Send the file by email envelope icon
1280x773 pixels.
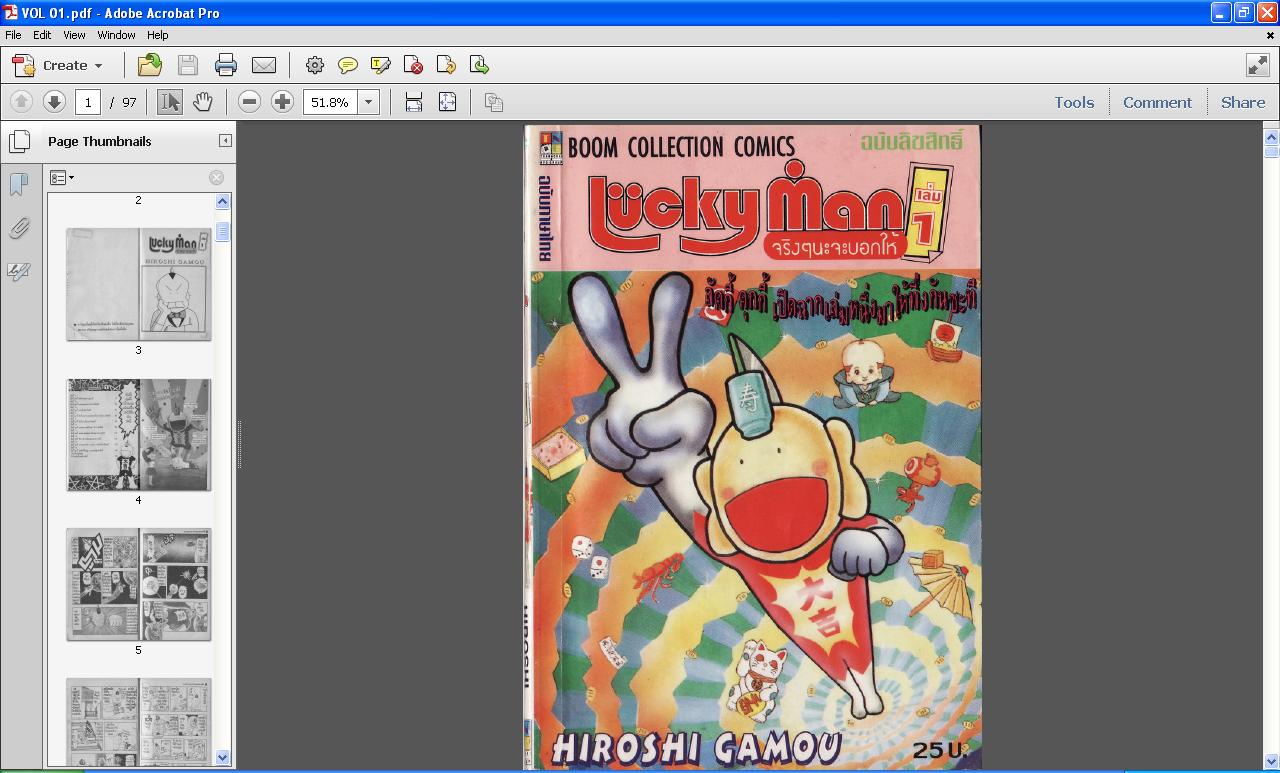coord(264,65)
